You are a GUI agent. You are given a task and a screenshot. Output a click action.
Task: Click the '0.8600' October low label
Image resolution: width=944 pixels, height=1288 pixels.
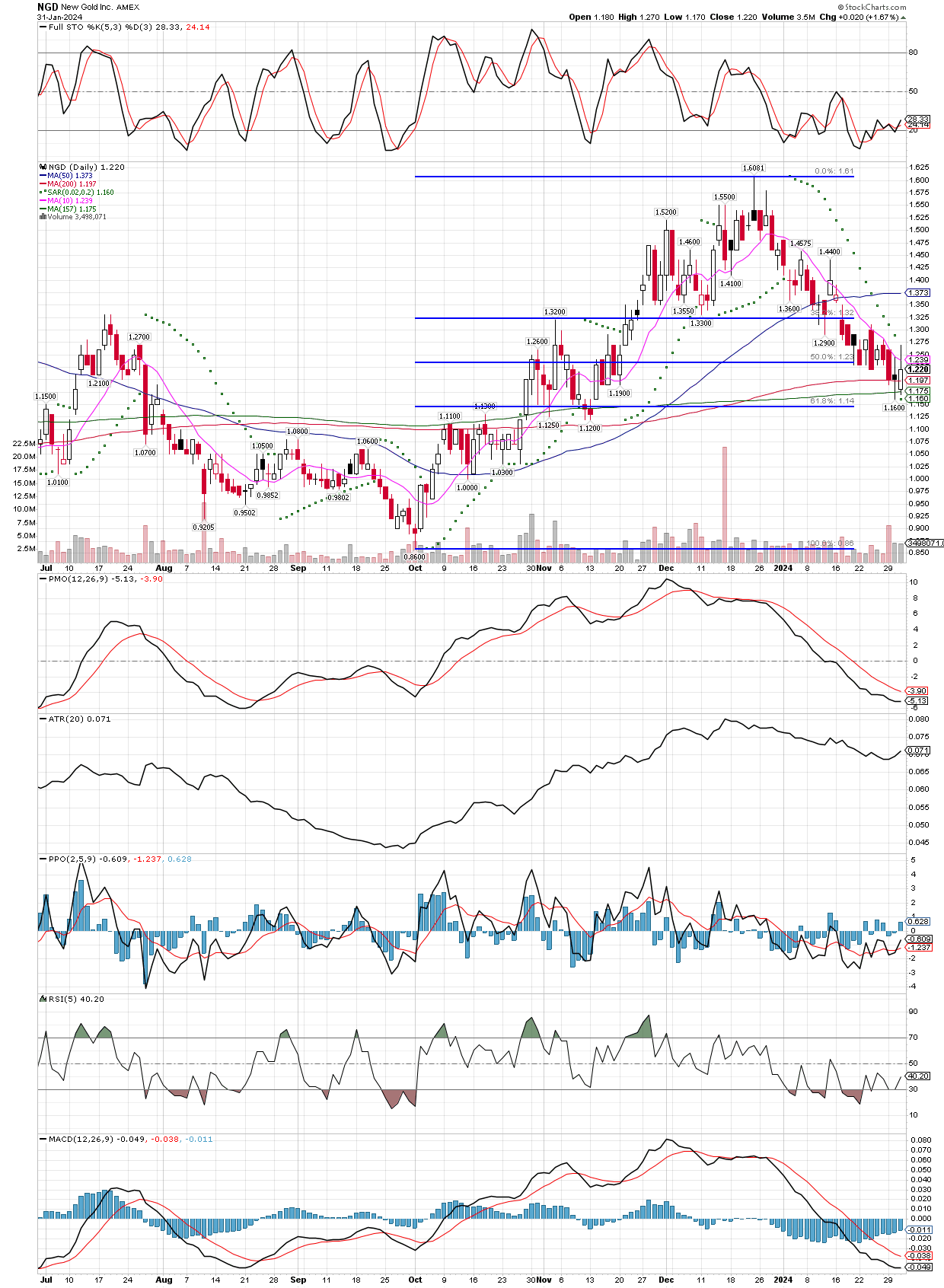[414, 557]
